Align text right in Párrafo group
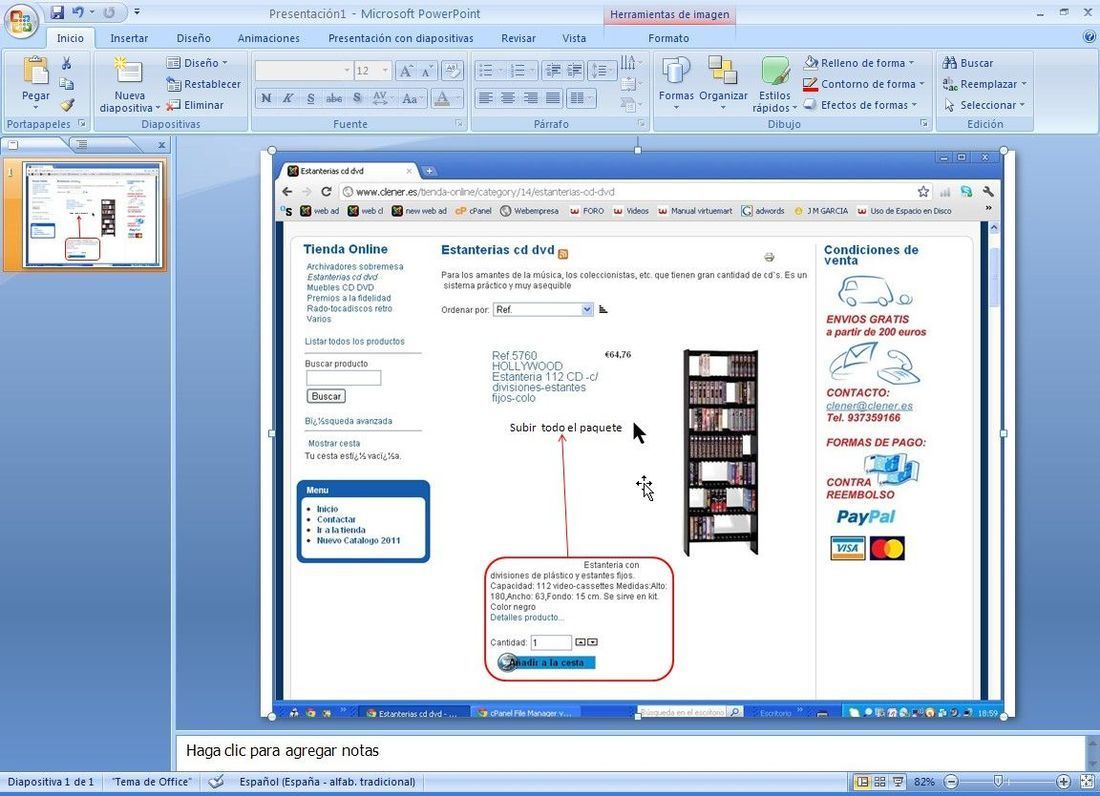The image size is (1100, 796). pos(530,98)
